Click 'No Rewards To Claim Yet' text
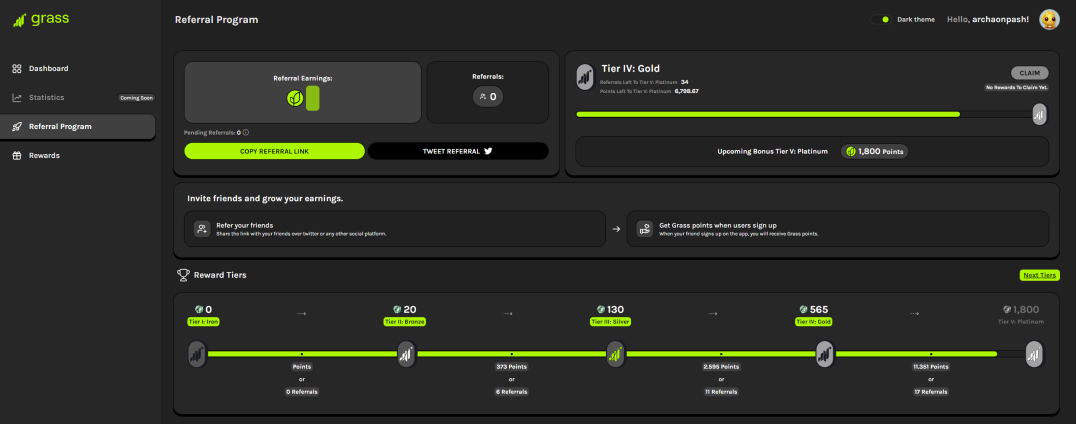The image size is (1076, 424). point(1017,88)
